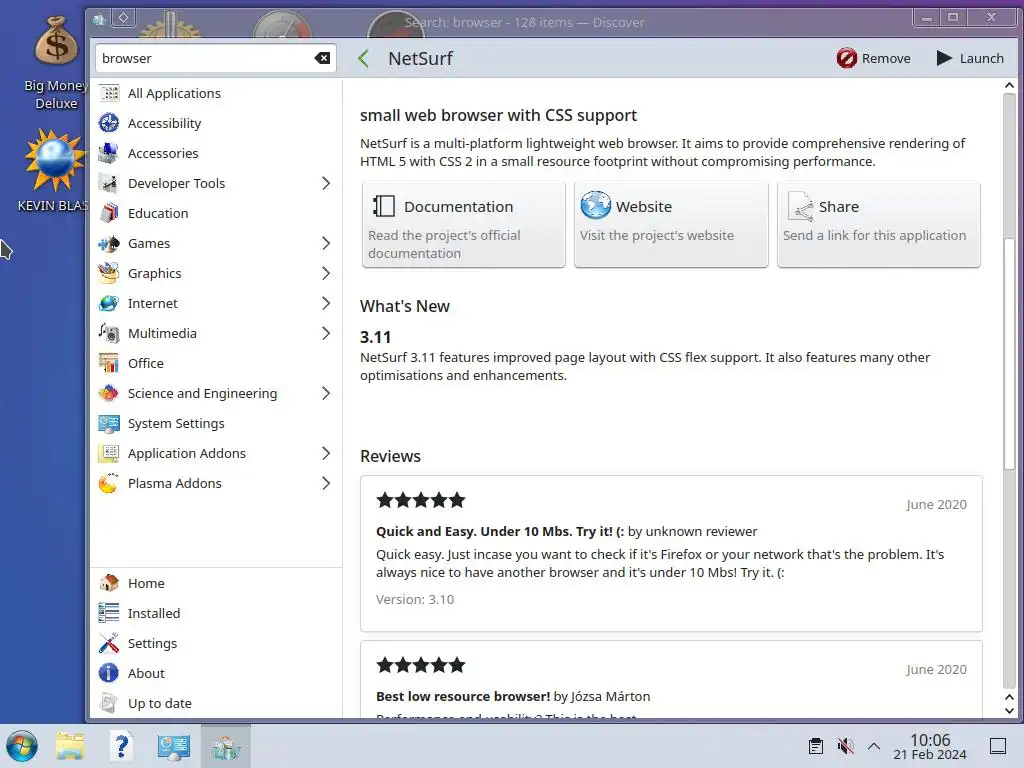Launch the NetSurf browser

(970, 58)
